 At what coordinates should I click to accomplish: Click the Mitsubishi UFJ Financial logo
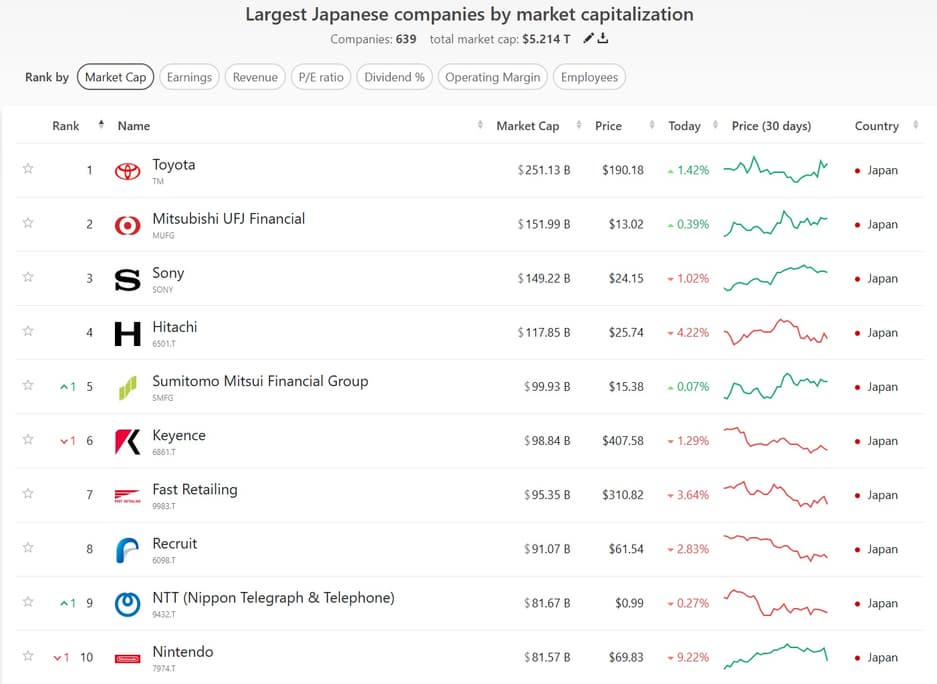128,226
